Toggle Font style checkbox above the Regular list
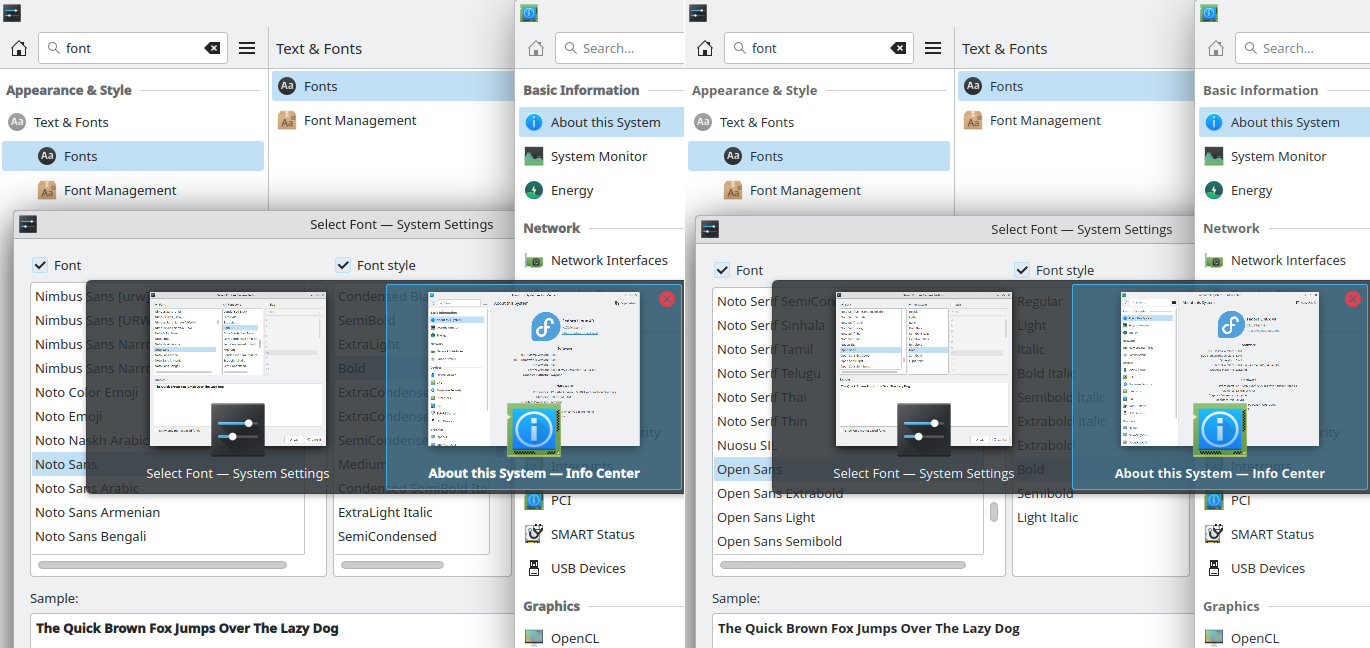This screenshot has height=648, width=1370. pyautogui.click(x=1022, y=270)
